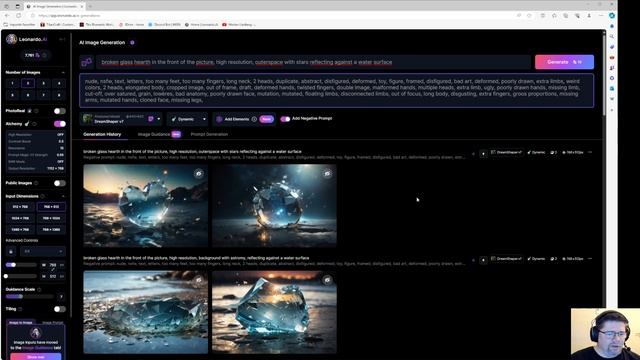Image resolution: width=640 pixels, height=360 pixels.
Task: Select 1 as number of images
Action: click(12, 83)
